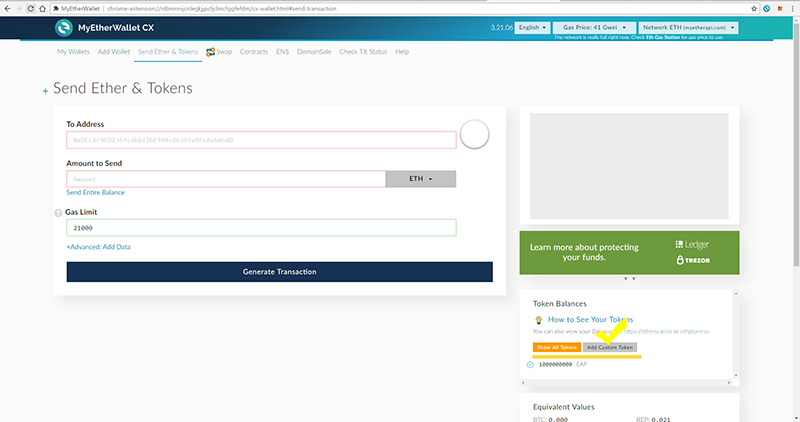Click the remove icon beside CAP token
The image size is (800, 422).
[530, 364]
